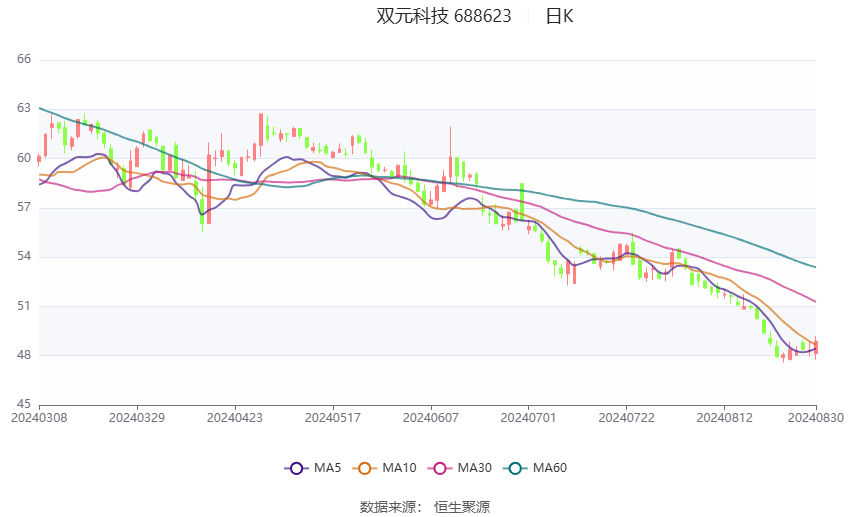Image resolution: width=850 pixels, height=517 pixels.
Task: Click the 日K label in the title
Action: [559, 16]
